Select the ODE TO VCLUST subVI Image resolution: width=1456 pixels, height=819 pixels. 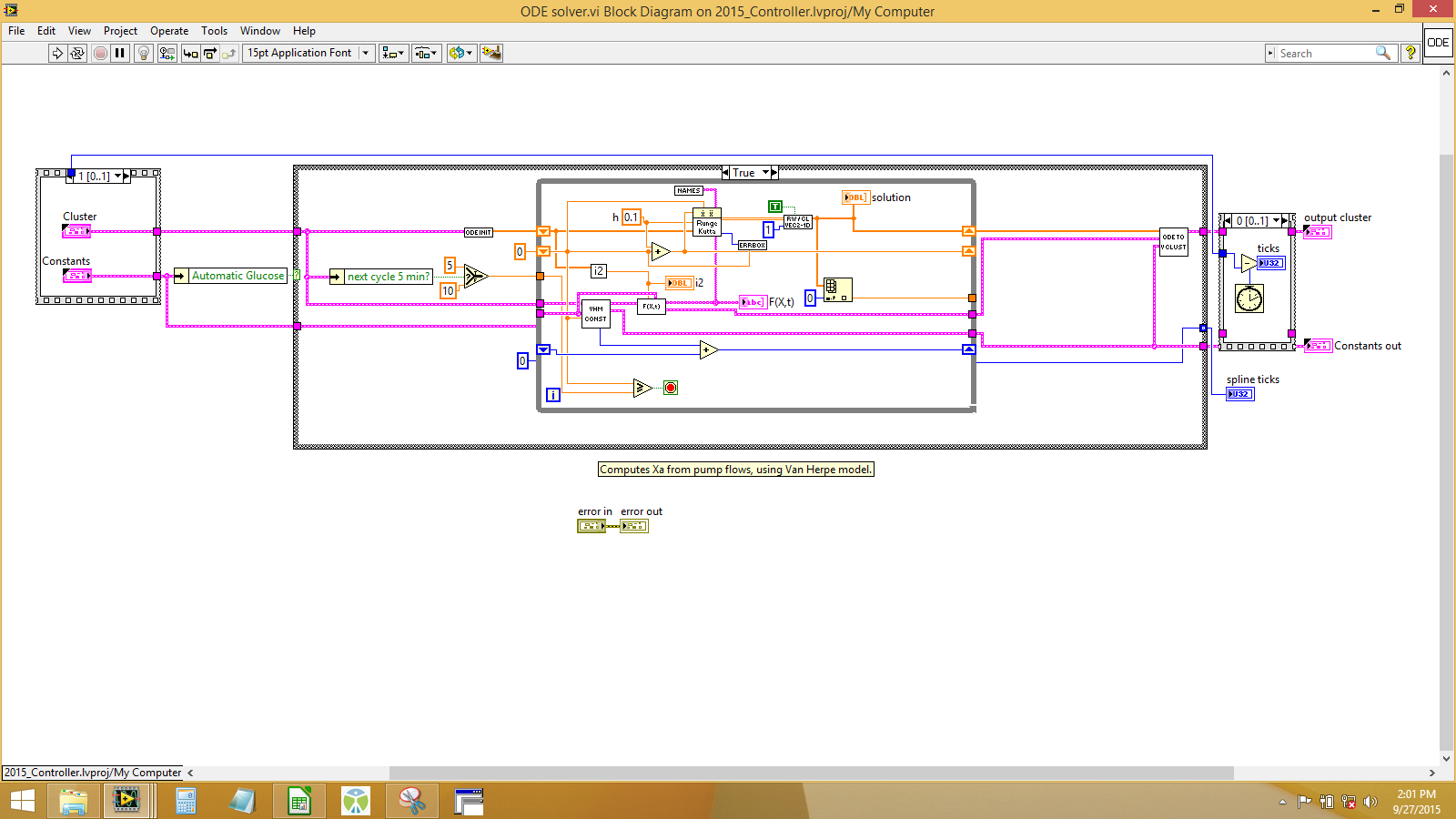pyautogui.click(x=1174, y=242)
